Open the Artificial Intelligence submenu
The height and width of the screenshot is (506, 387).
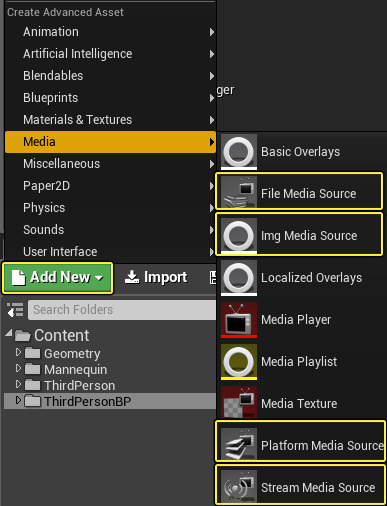point(110,54)
